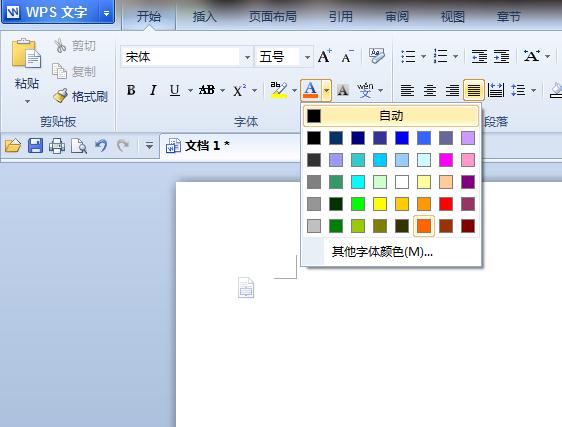
Task: Expand the Paste options arrow under 粘贴
Action: [27, 101]
